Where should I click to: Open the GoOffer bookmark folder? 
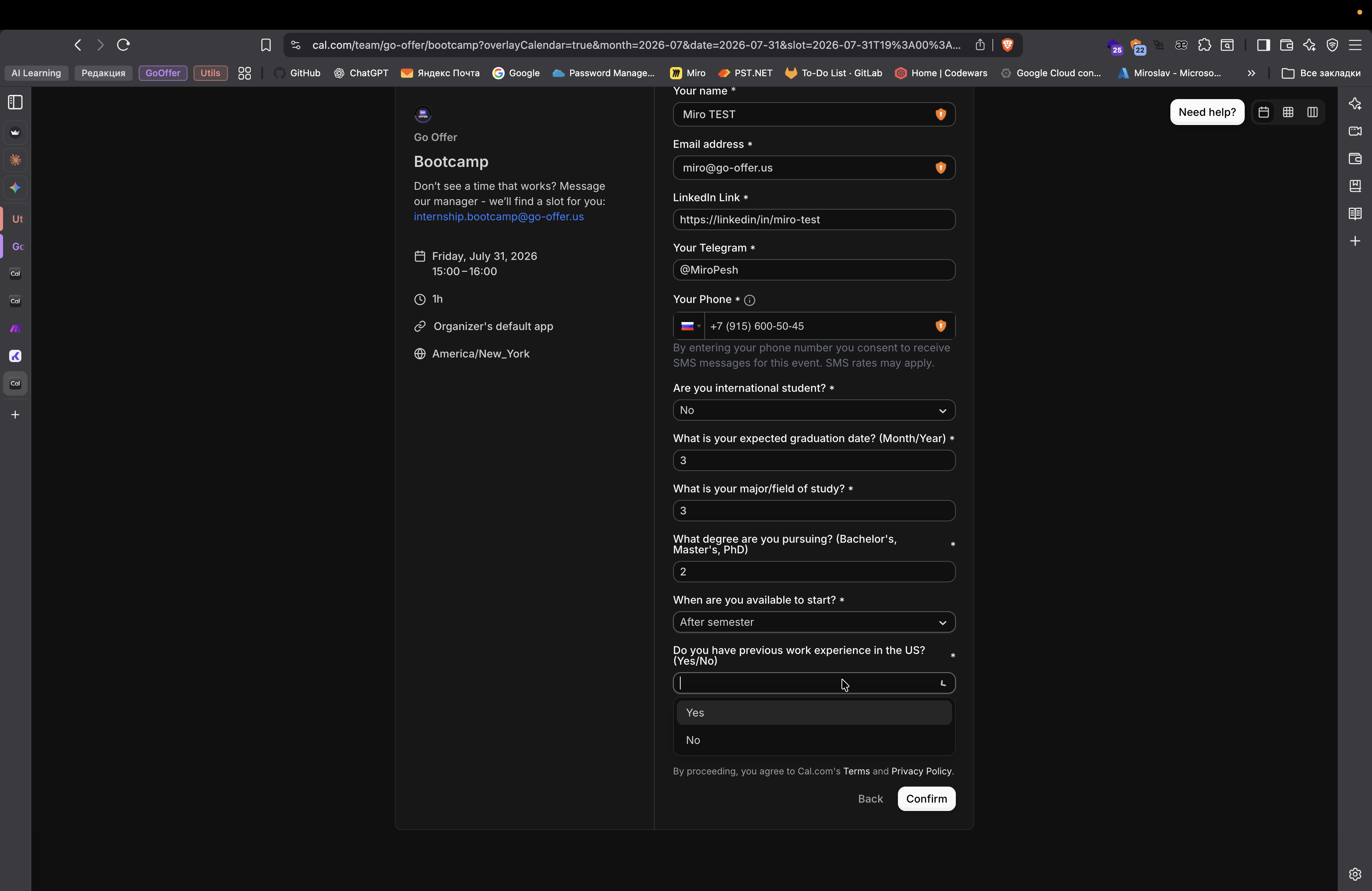pos(163,73)
